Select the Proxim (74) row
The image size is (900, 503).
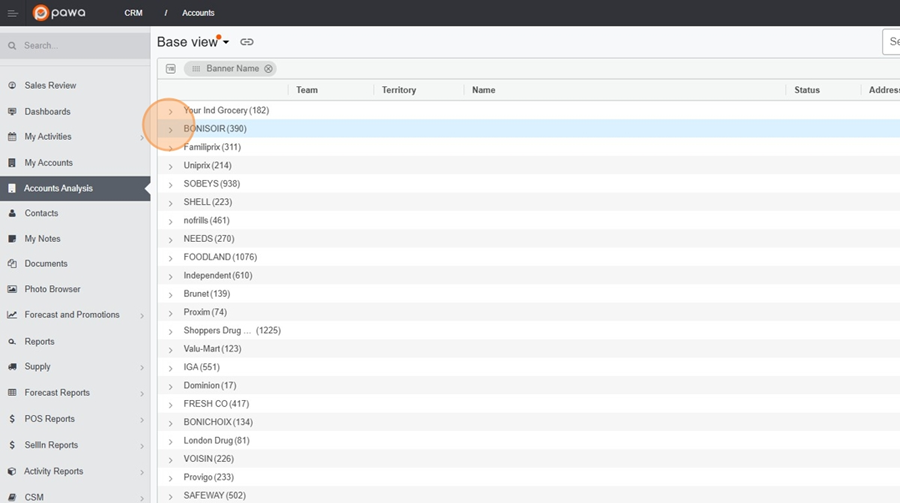tap(529, 312)
